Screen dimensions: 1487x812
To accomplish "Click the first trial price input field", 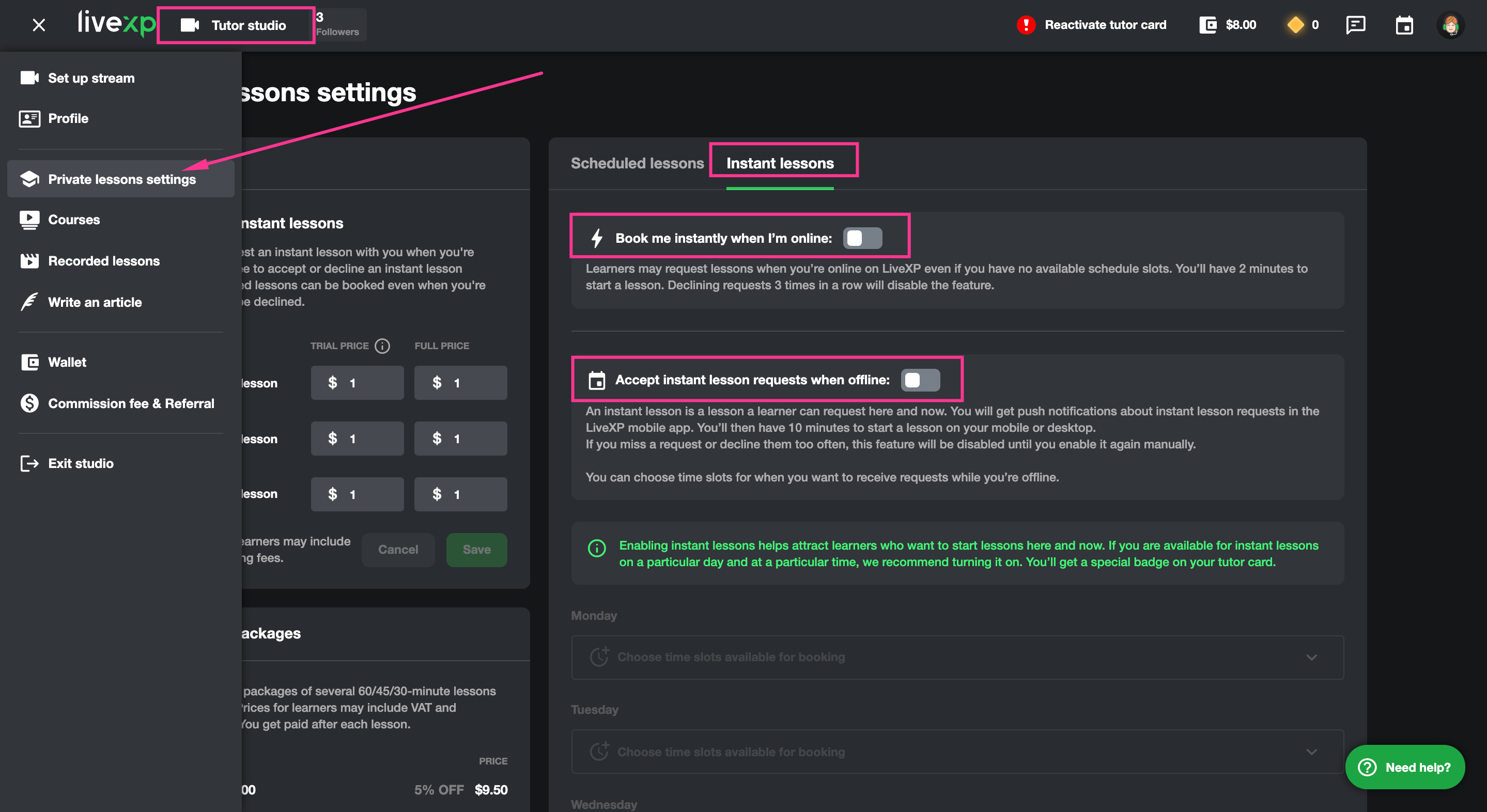I will point(358,383).
